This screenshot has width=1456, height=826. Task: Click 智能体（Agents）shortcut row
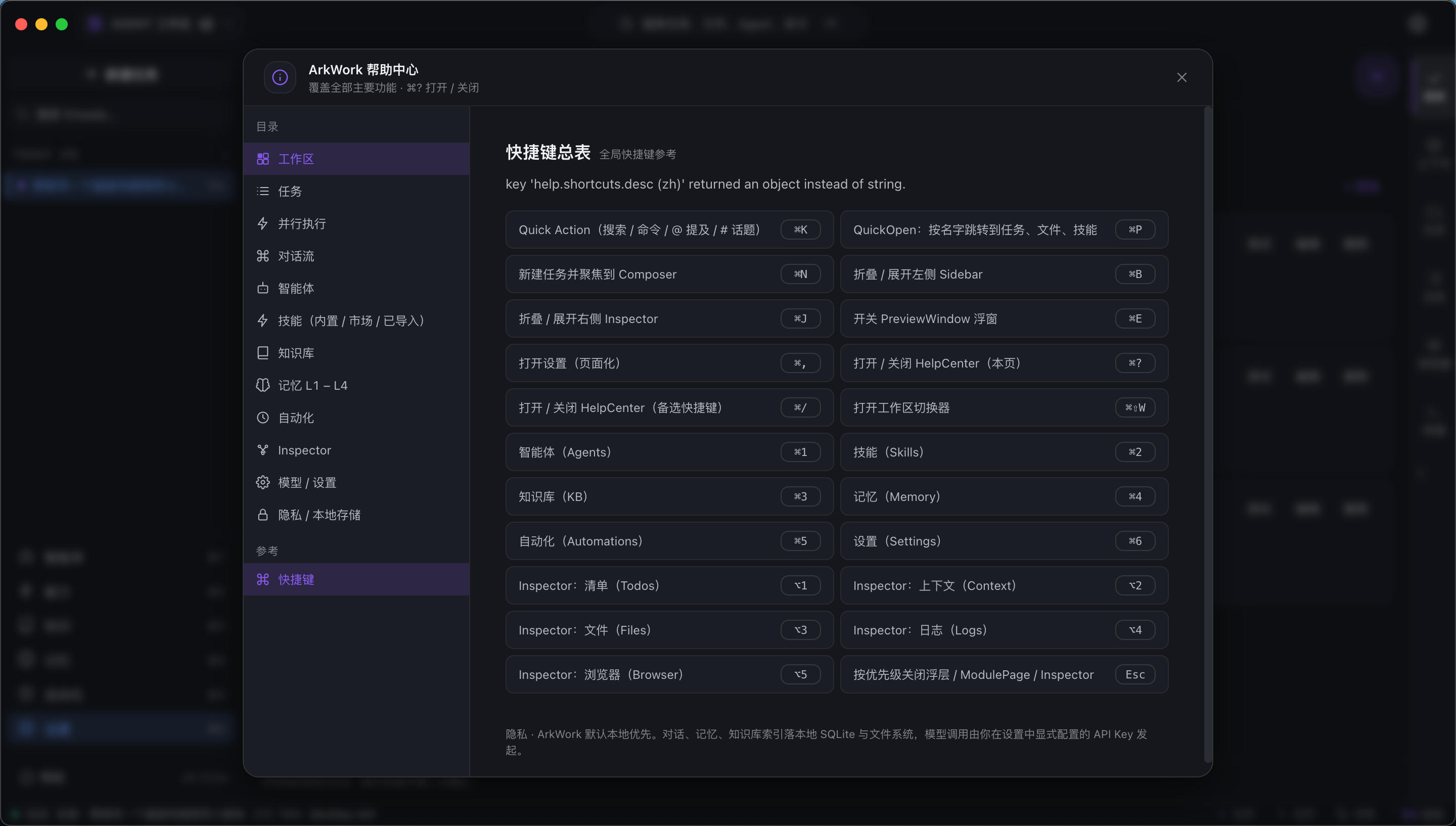(669, 452)
